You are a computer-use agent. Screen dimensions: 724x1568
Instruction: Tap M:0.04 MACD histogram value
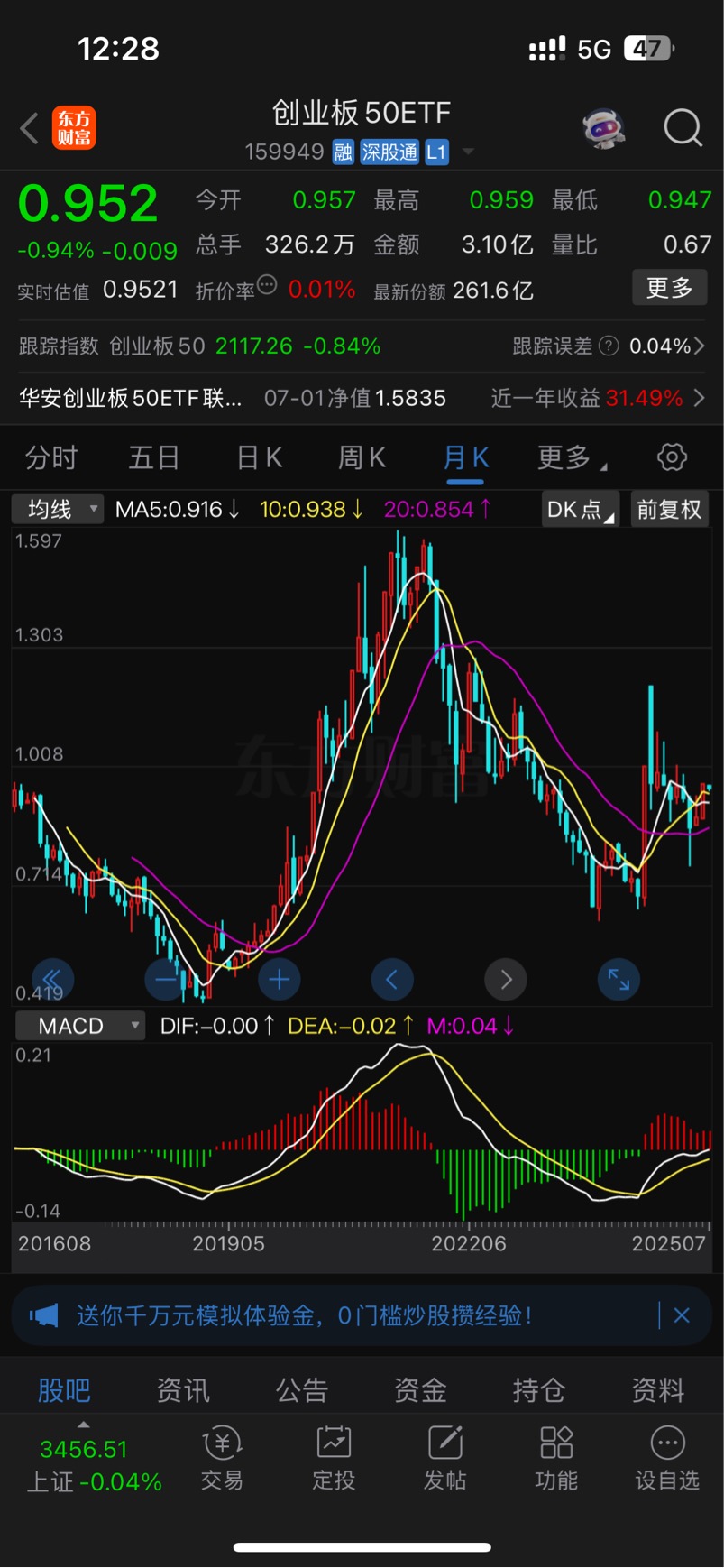click(x=471, y=1026)
